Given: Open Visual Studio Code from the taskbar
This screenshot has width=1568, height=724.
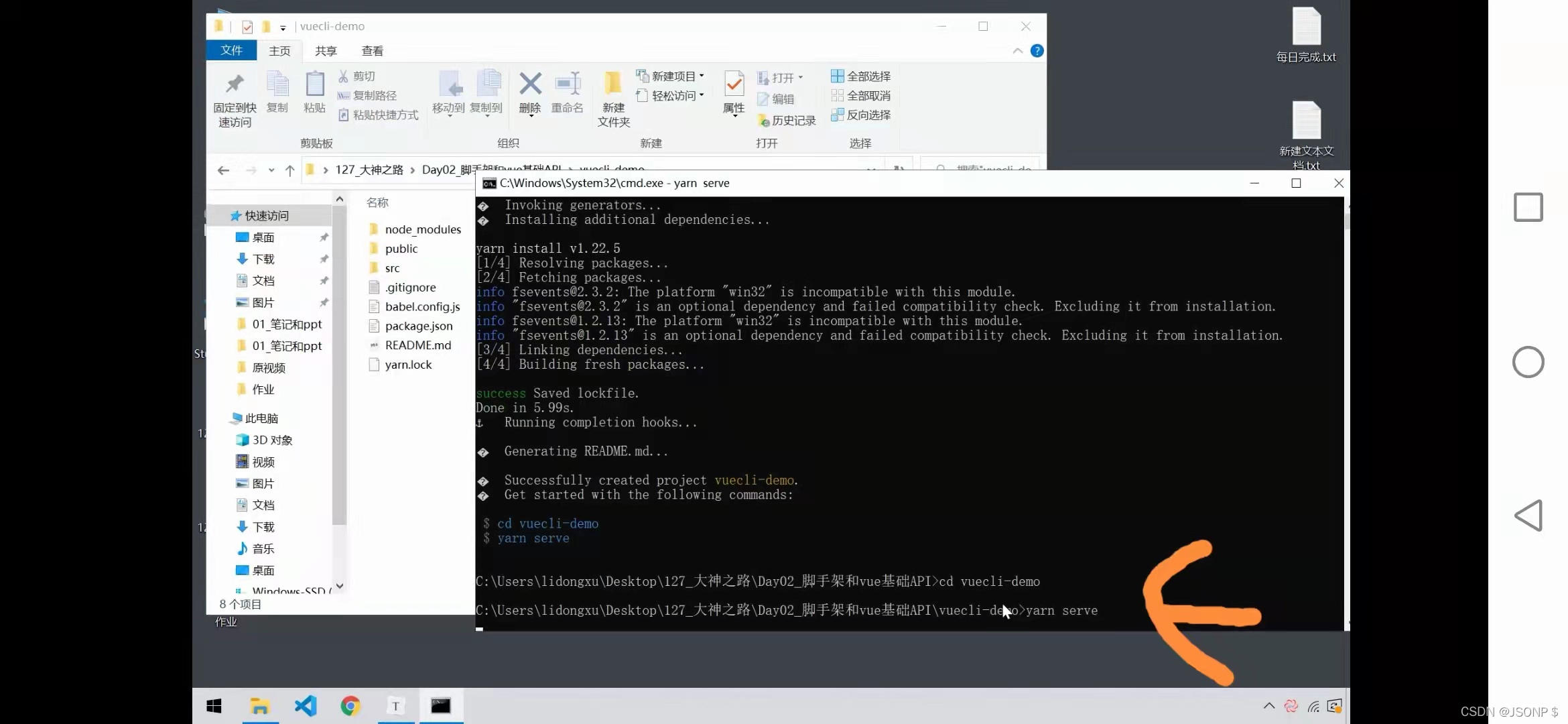Looking at the screenshot, I should 306,705.
